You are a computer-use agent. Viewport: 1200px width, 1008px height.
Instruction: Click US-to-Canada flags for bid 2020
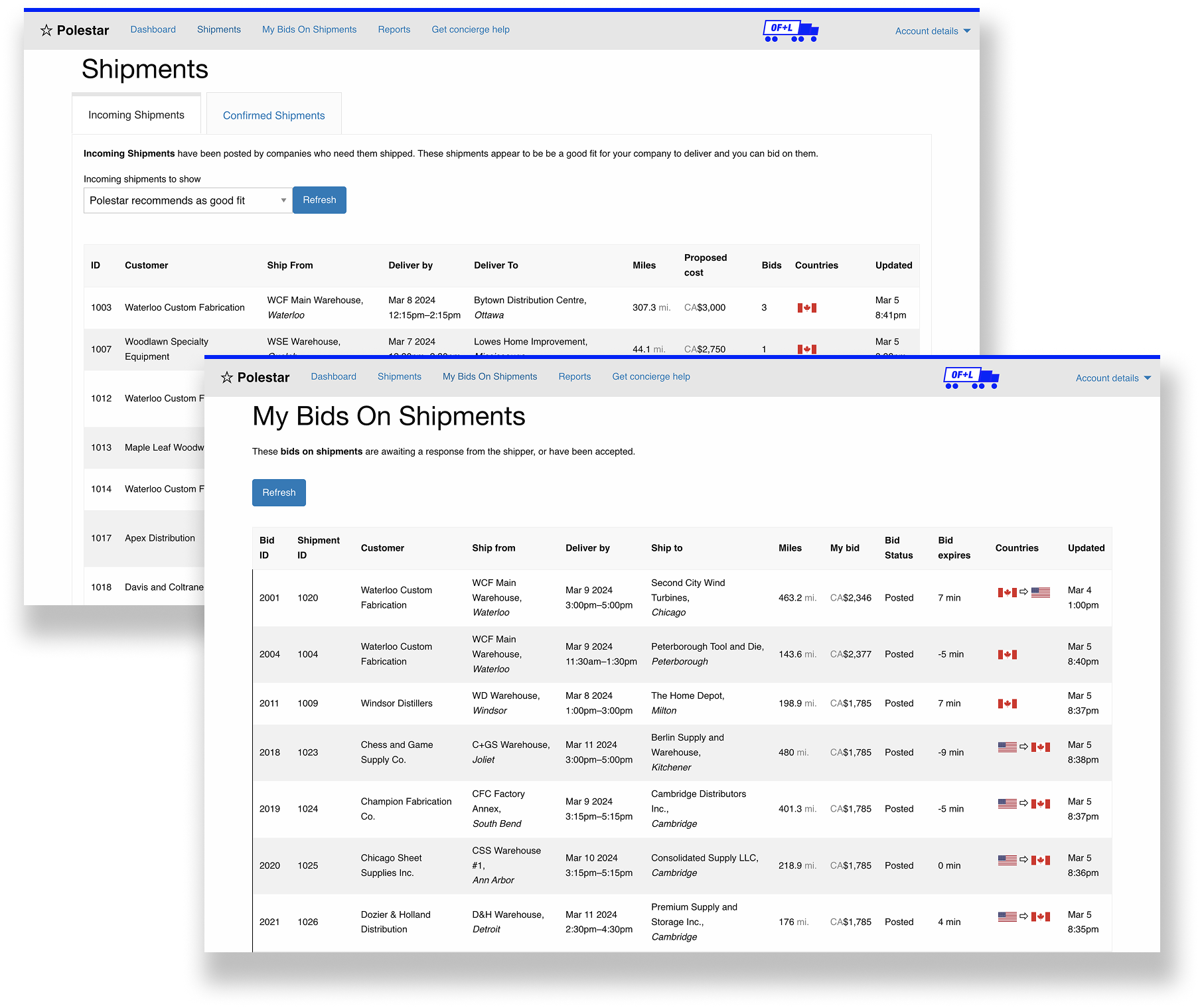pos(1023,859)
